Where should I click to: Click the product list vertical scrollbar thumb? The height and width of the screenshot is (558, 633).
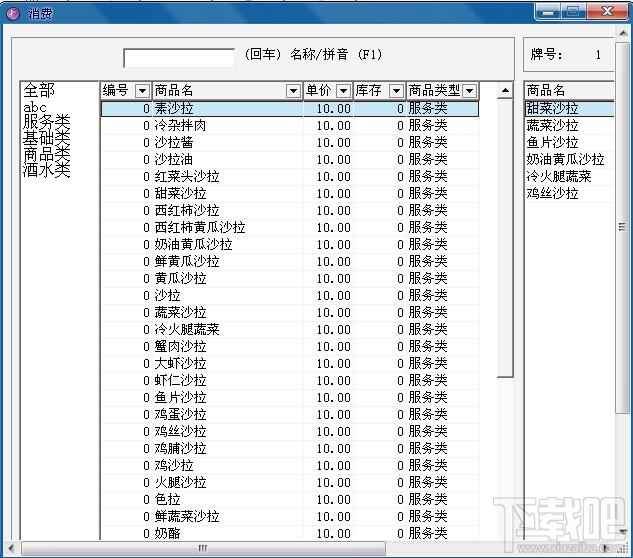click(505, 238)
